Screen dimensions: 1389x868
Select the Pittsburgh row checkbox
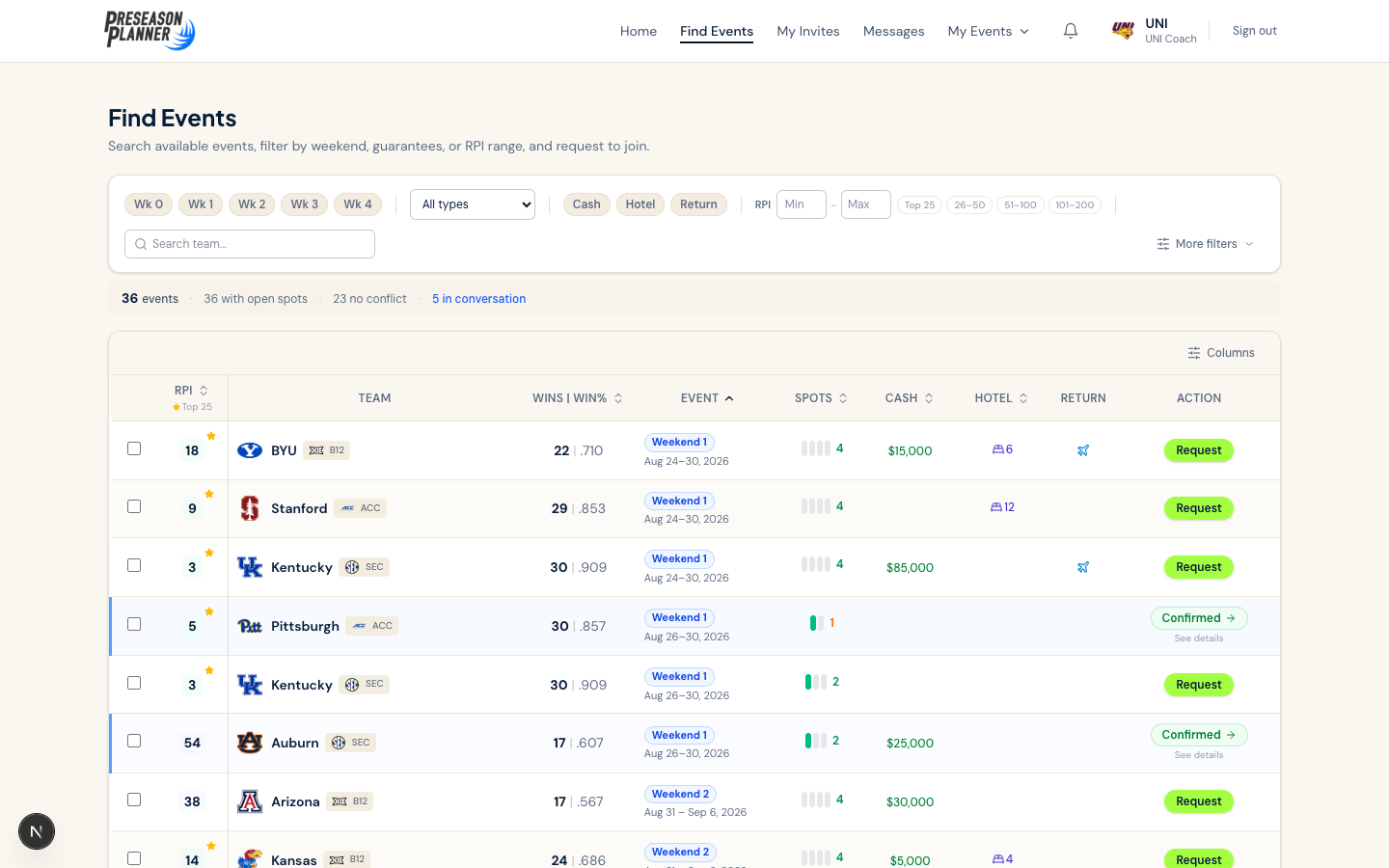pyautogui.click(x=134, y=624)
